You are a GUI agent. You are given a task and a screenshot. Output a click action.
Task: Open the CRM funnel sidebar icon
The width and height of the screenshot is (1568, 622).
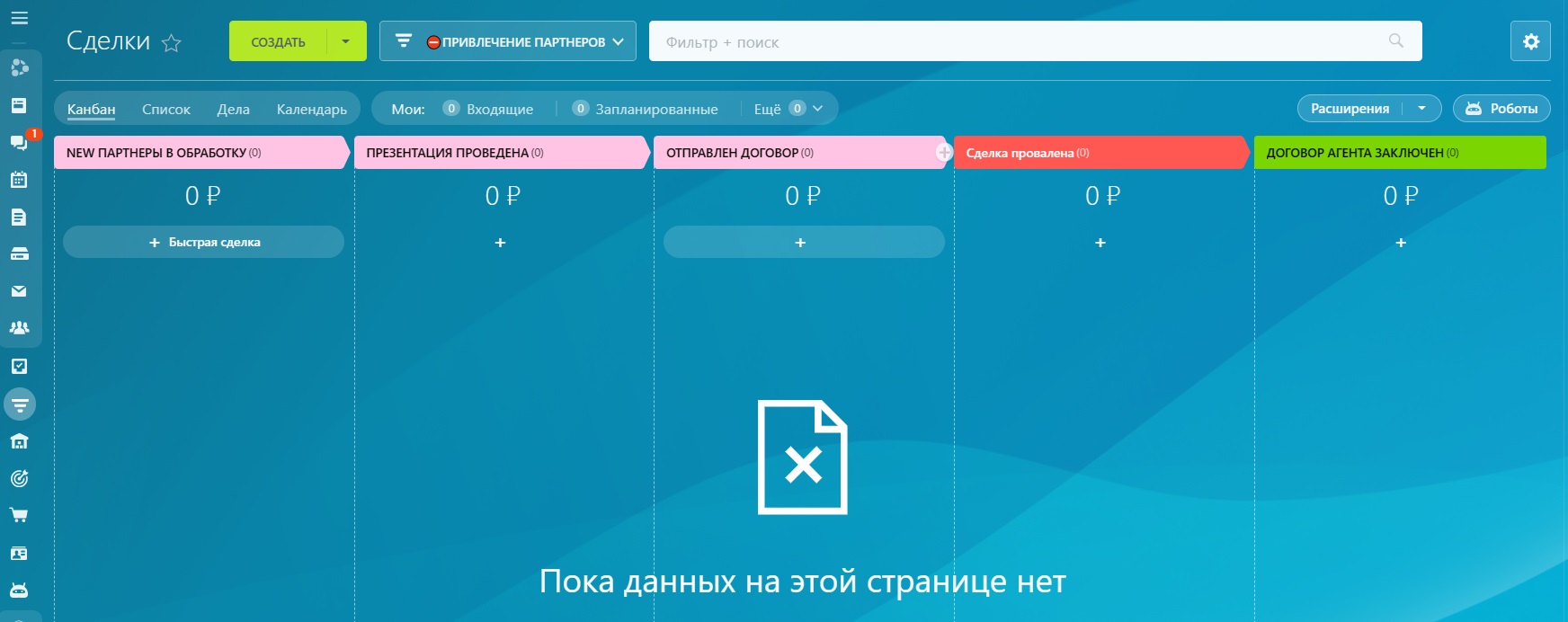(x=20, y=404)
